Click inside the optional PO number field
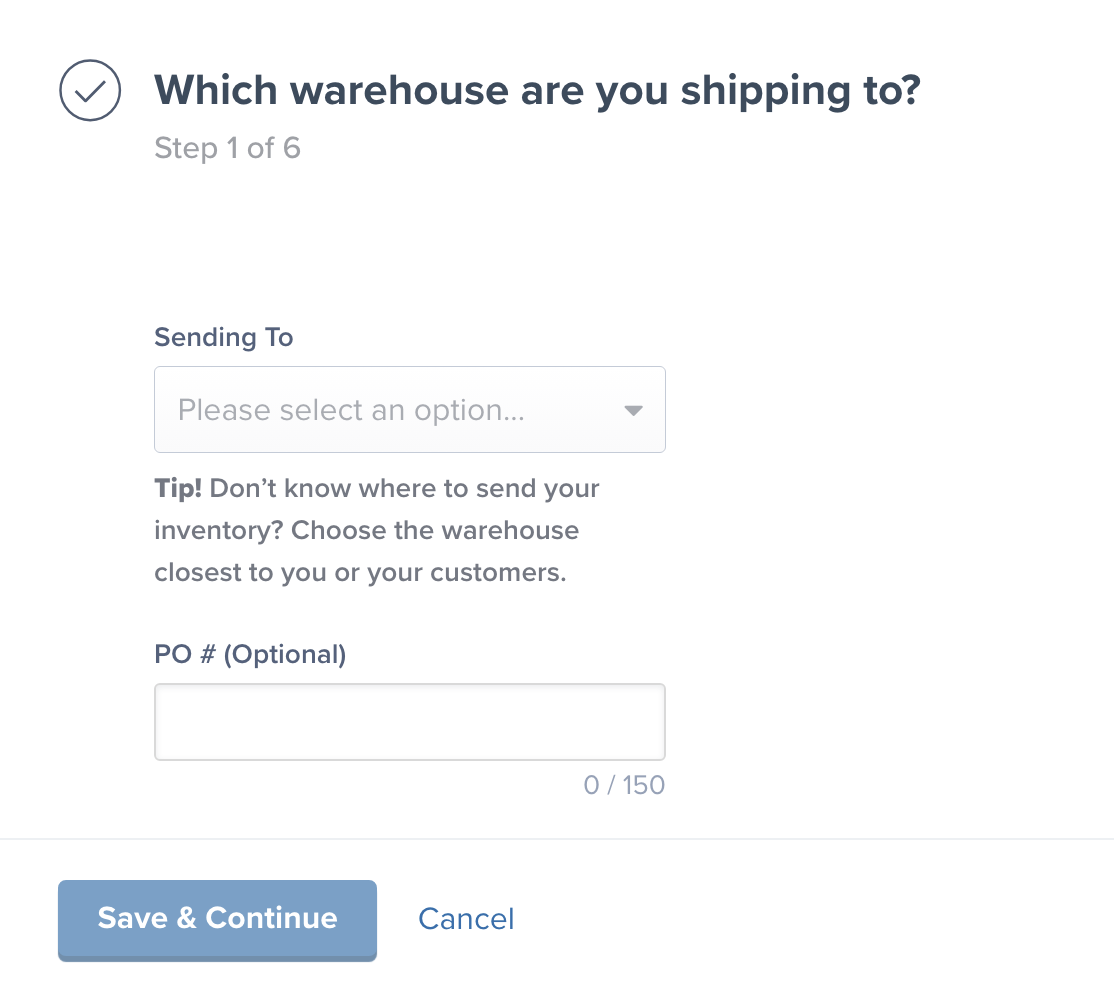The width and height of the screenshot is (1114, 996). 410,721
